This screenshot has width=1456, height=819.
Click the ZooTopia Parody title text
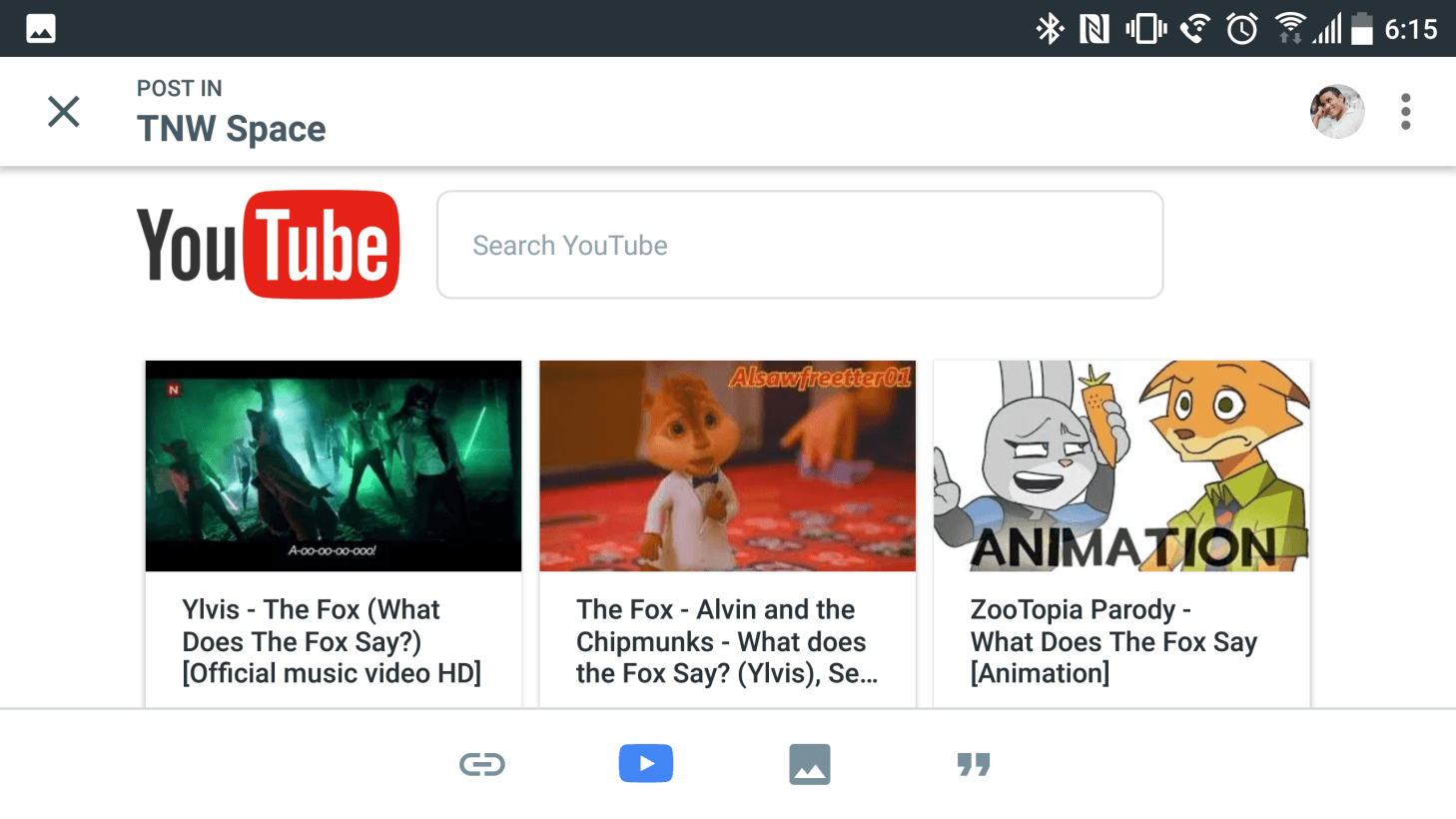1113,641
